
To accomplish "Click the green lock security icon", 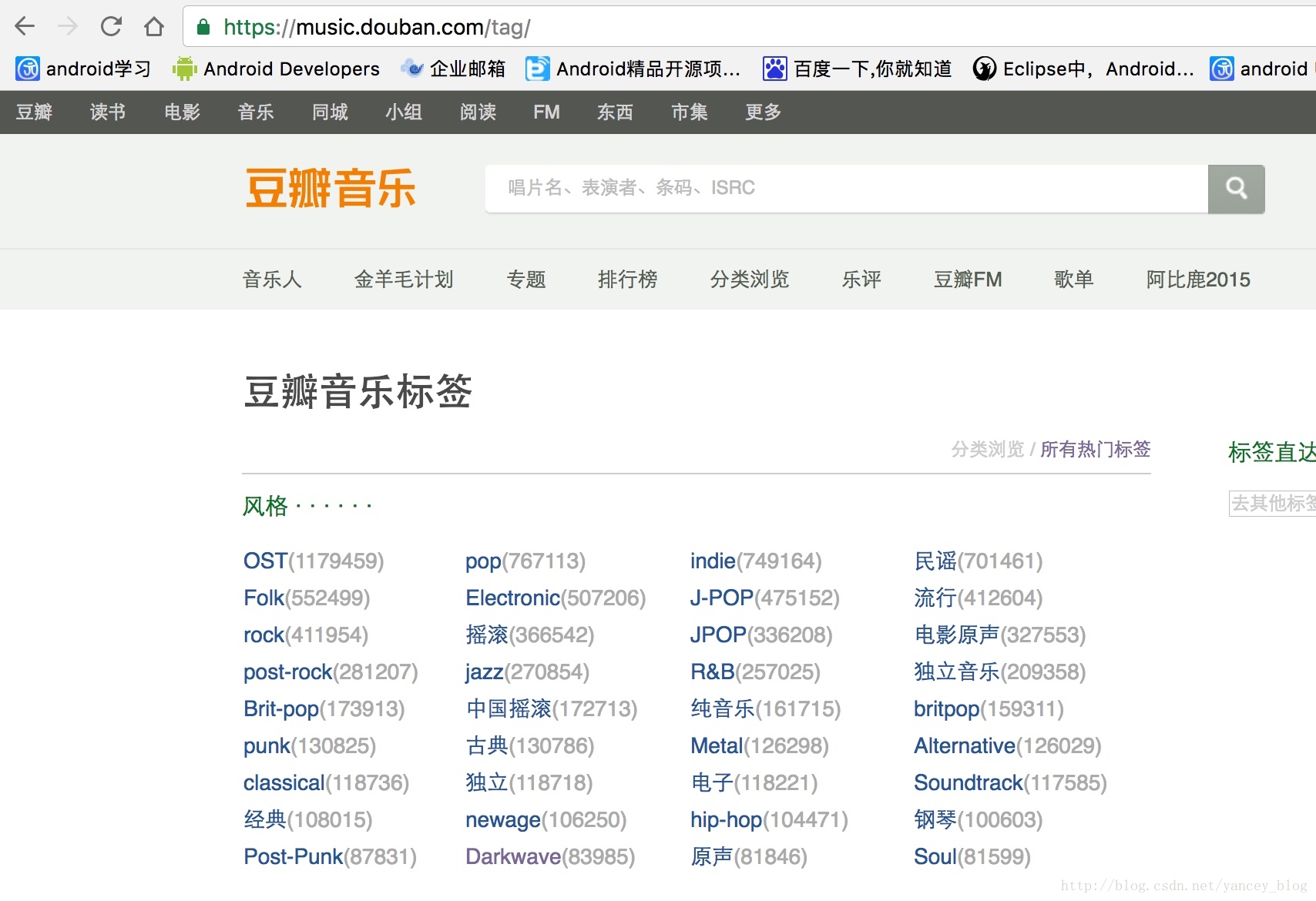I will [203, 28].
